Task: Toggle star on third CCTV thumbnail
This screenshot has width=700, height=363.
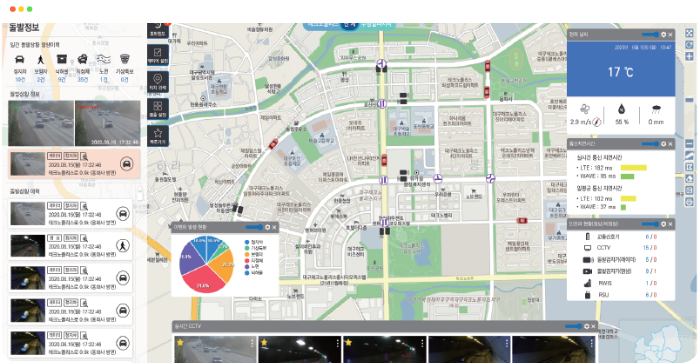Action: click(349, 342)
